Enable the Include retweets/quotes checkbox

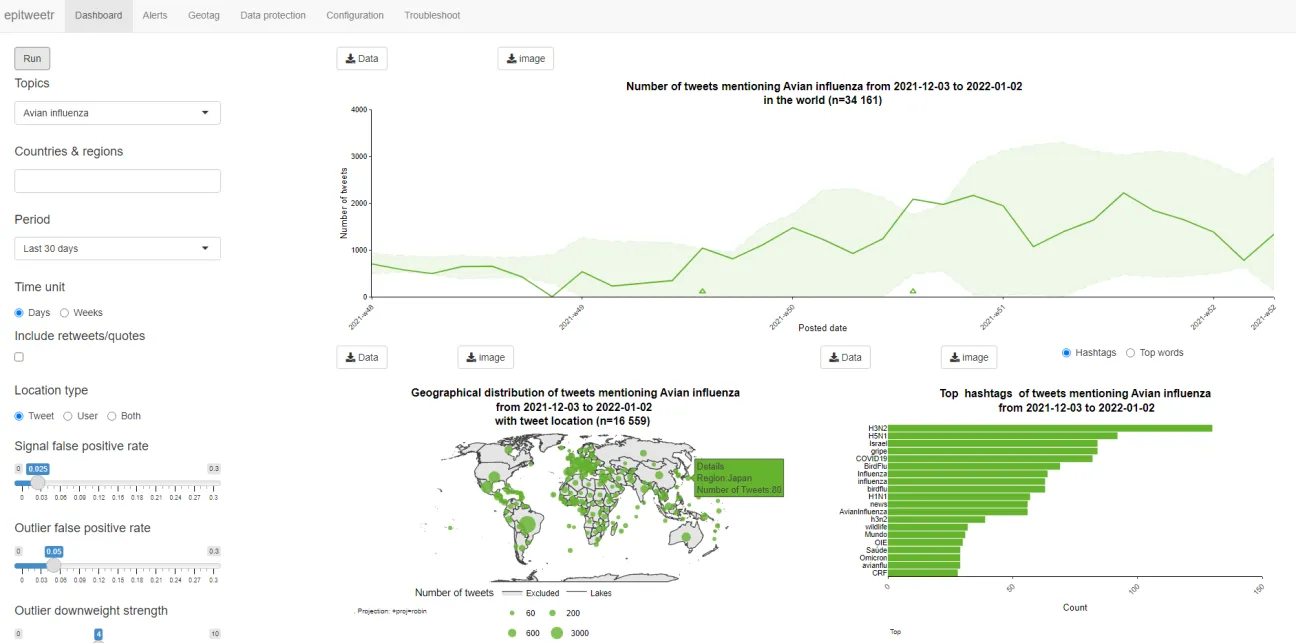click(17, 356)
